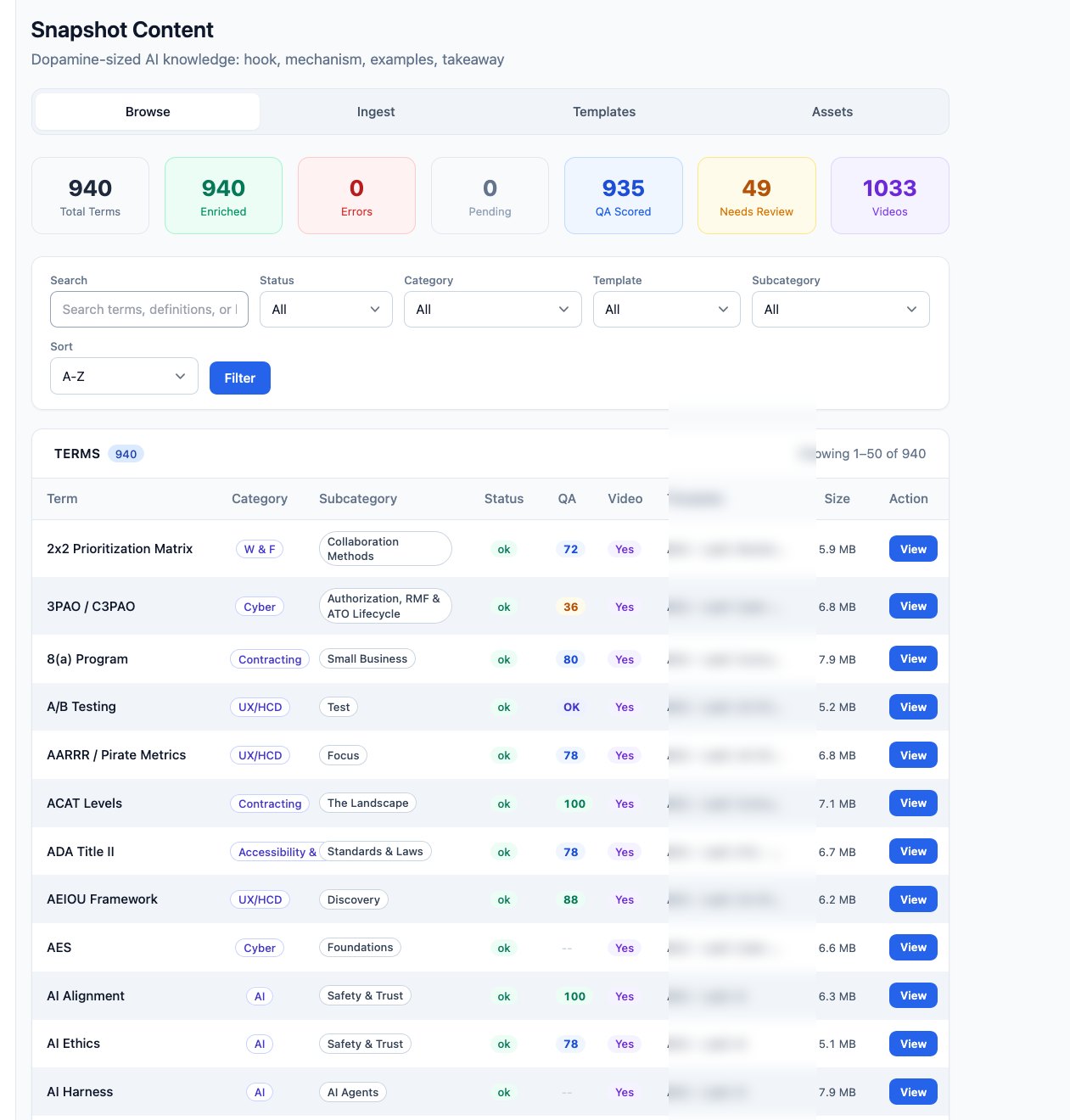1070x1120 pixels.
Task: View the AI Ethics term
Action: [913, 1044]
